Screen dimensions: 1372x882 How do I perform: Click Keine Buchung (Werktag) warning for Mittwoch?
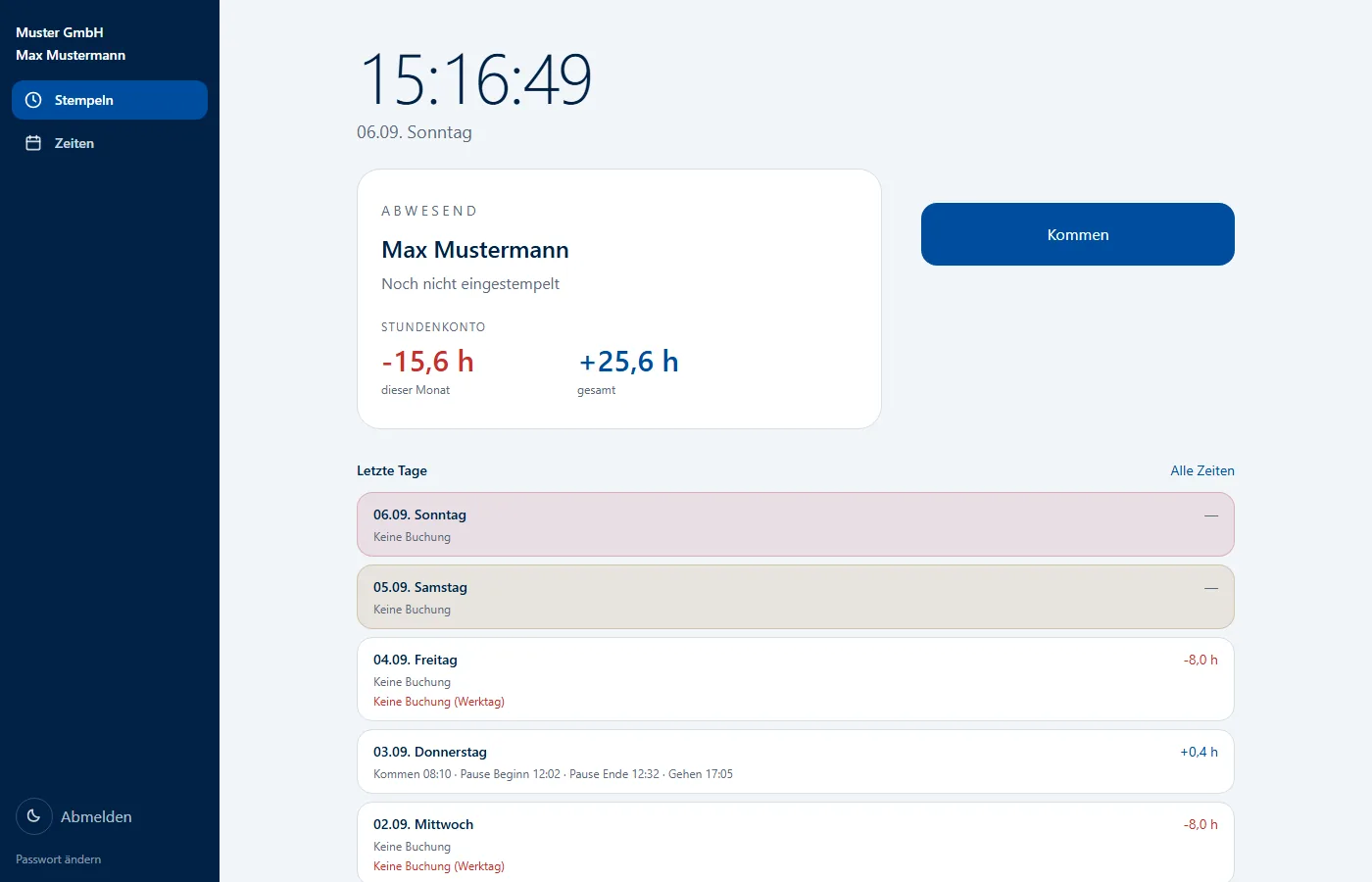click(439, 866)
